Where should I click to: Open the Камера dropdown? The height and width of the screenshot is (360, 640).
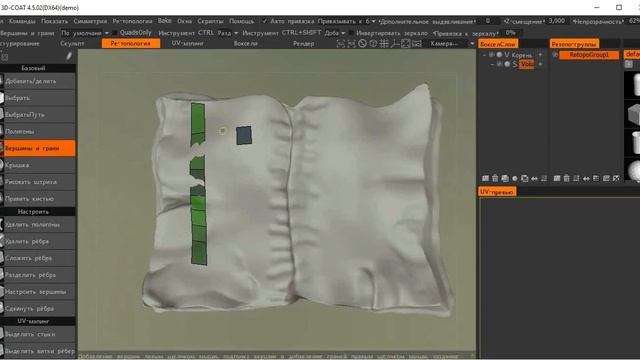452,44
